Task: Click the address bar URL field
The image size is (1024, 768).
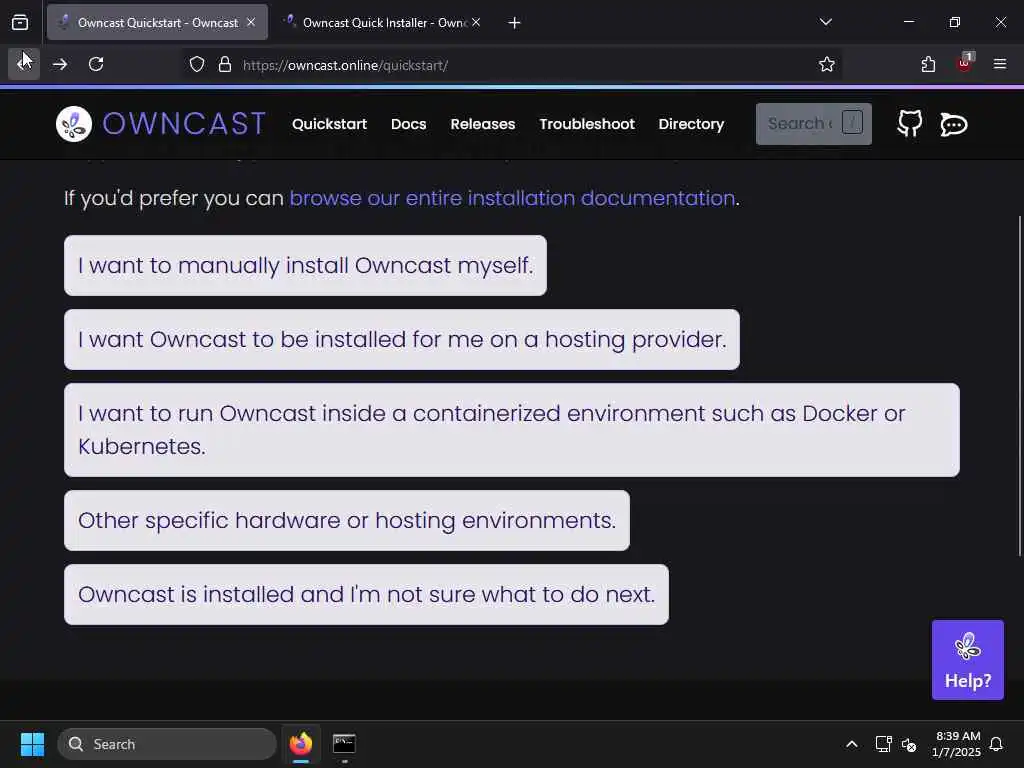Action: point(509,65)
